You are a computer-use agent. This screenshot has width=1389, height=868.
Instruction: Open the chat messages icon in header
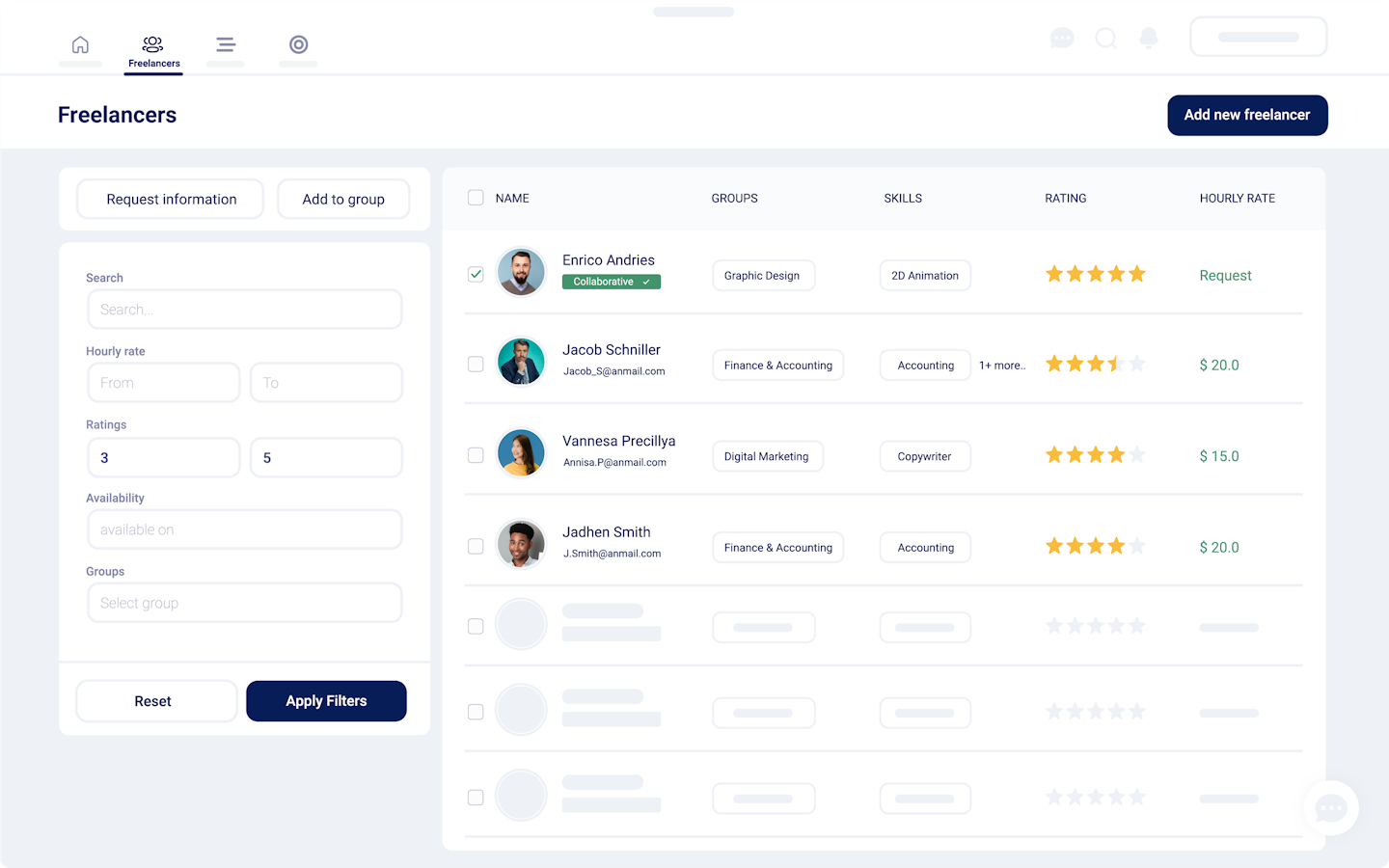coord(1062,39)
